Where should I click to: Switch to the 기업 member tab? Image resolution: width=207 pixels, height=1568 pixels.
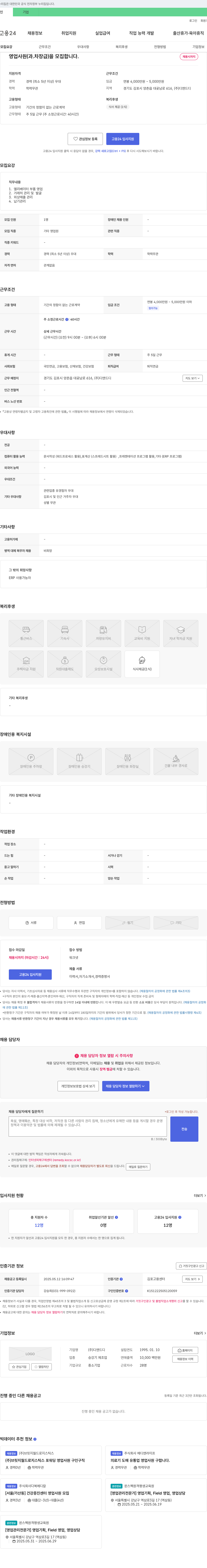(x=26, y=12)
